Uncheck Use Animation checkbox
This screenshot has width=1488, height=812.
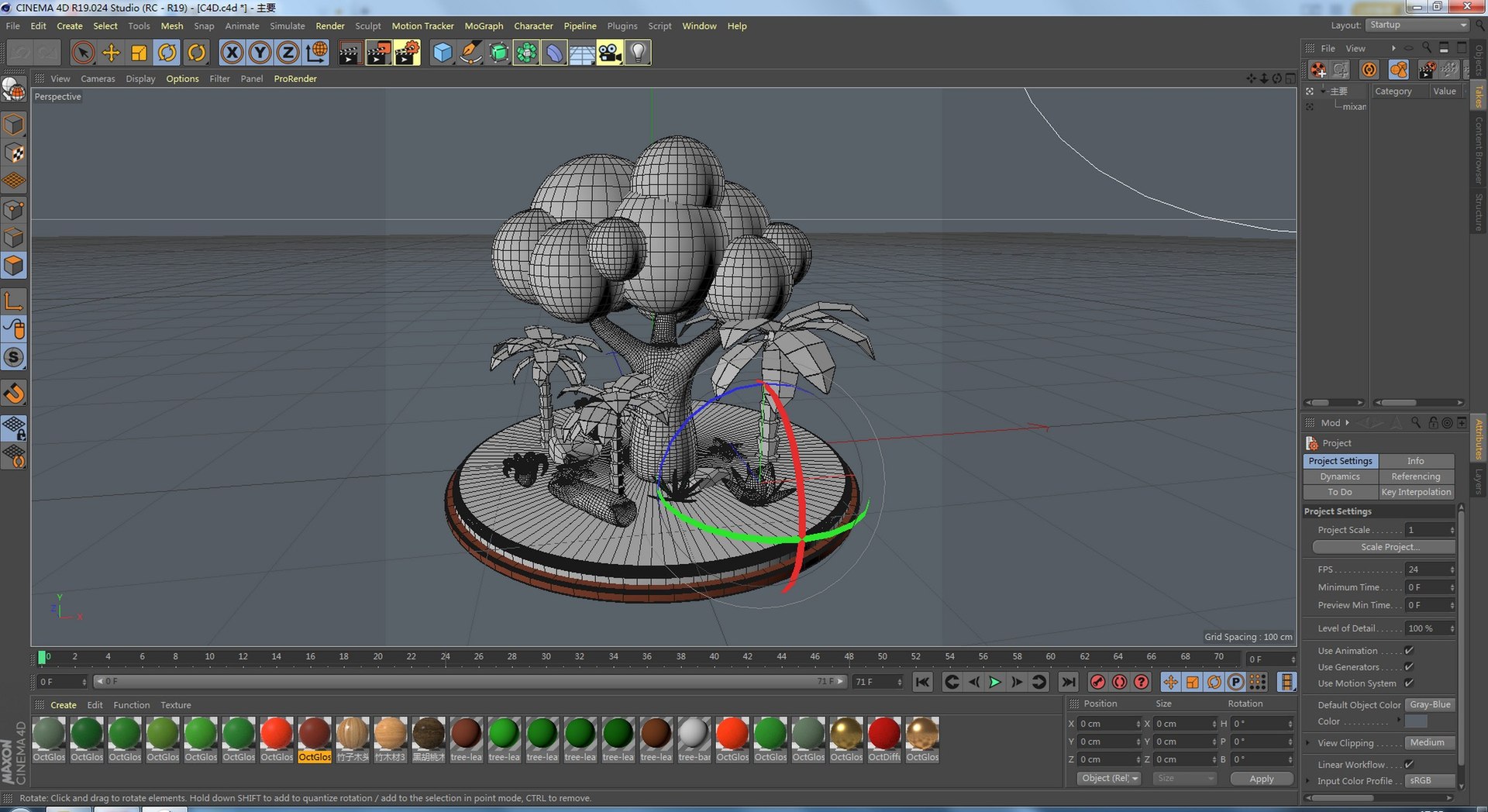click(x=1409, y=651)
